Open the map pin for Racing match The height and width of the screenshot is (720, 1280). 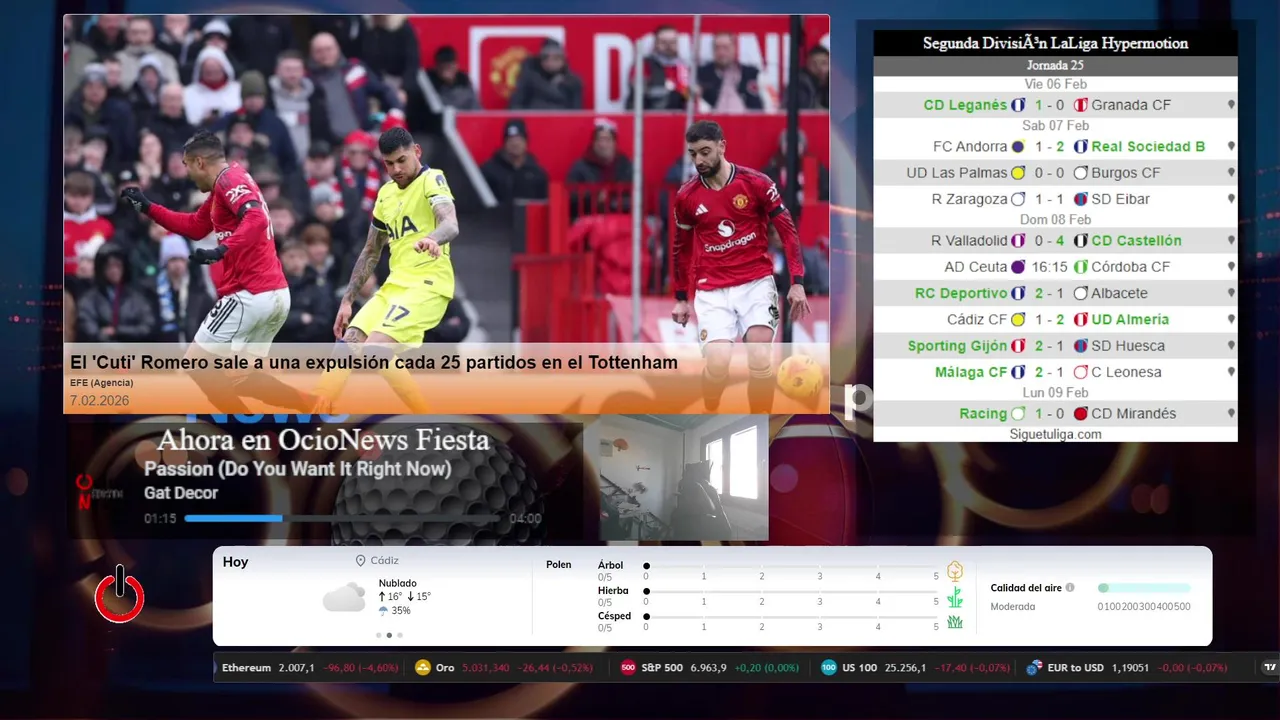pyautogui.click(x=1231, y=413)
